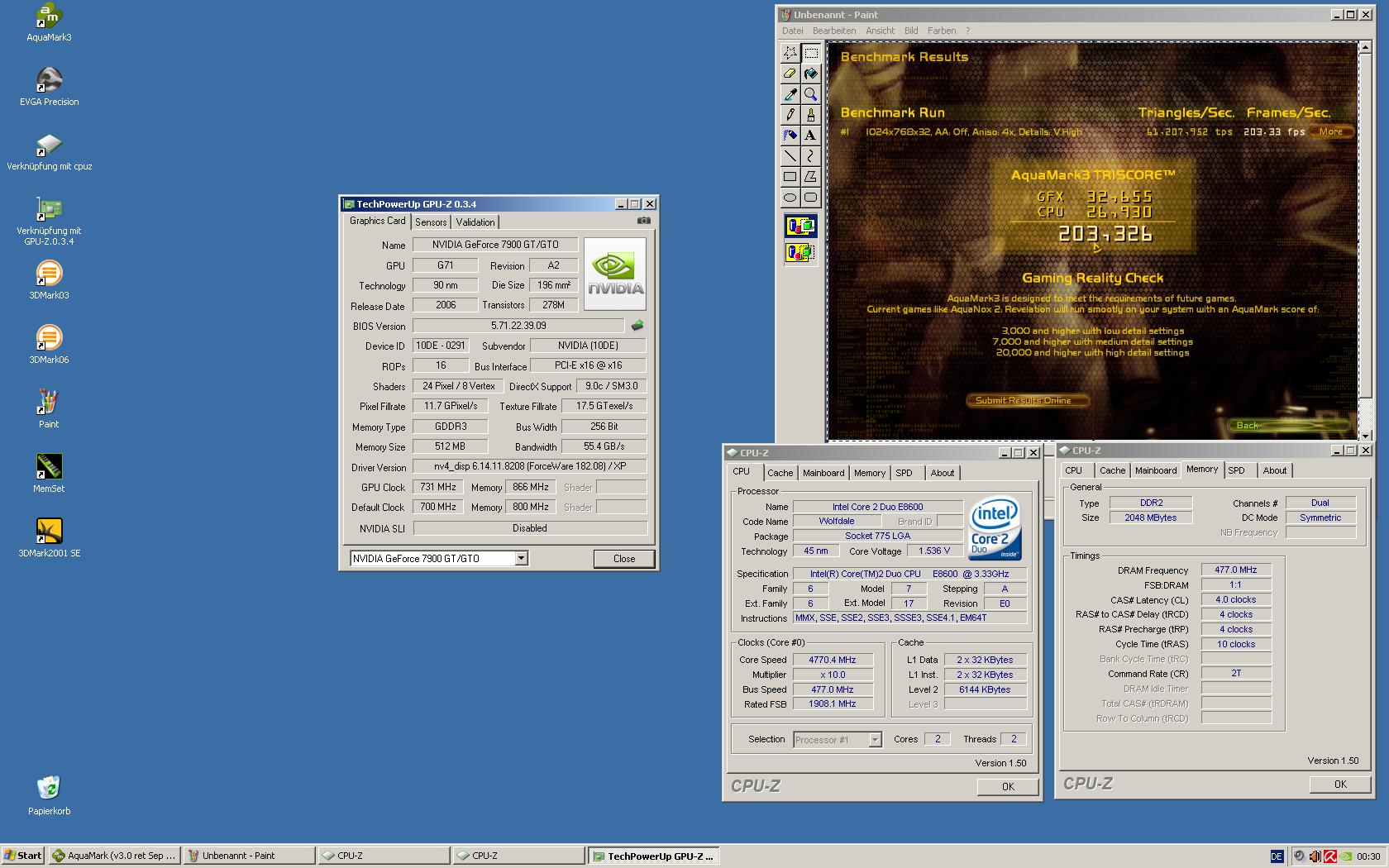Click OK in the right CPU-Z Memory window
This screenshot has width=1389, height=868.
(1340, 785)
